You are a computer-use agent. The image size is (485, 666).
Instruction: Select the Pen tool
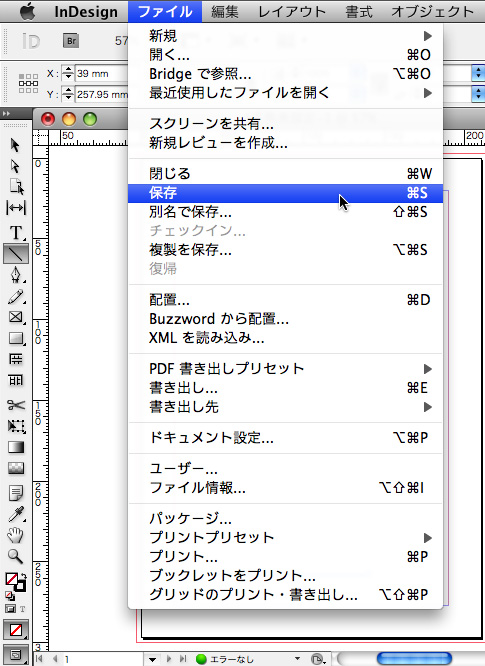pyautogui.click(x=16, y=275)
